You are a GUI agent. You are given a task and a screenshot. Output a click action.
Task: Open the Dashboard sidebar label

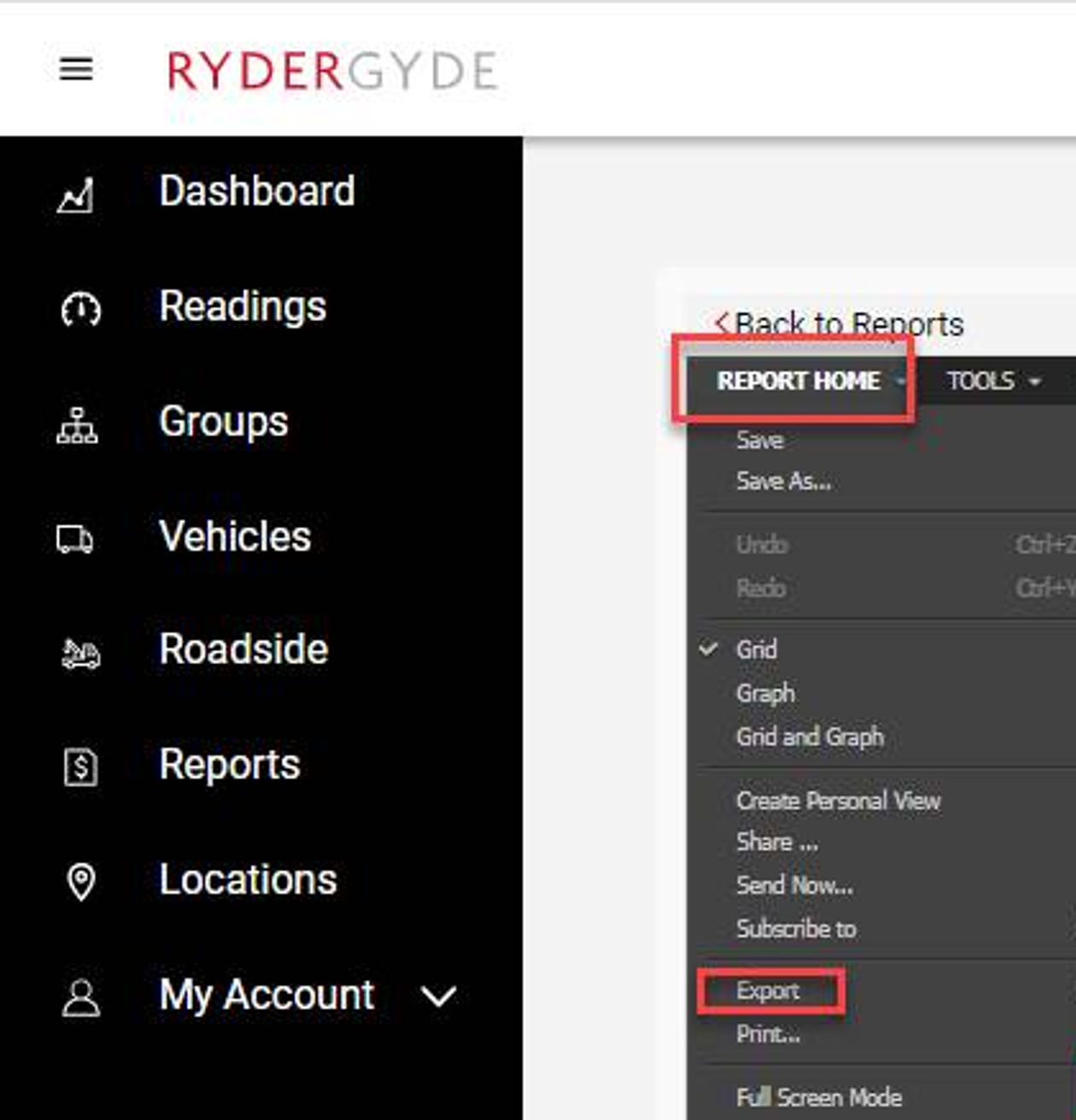point(257,190)
